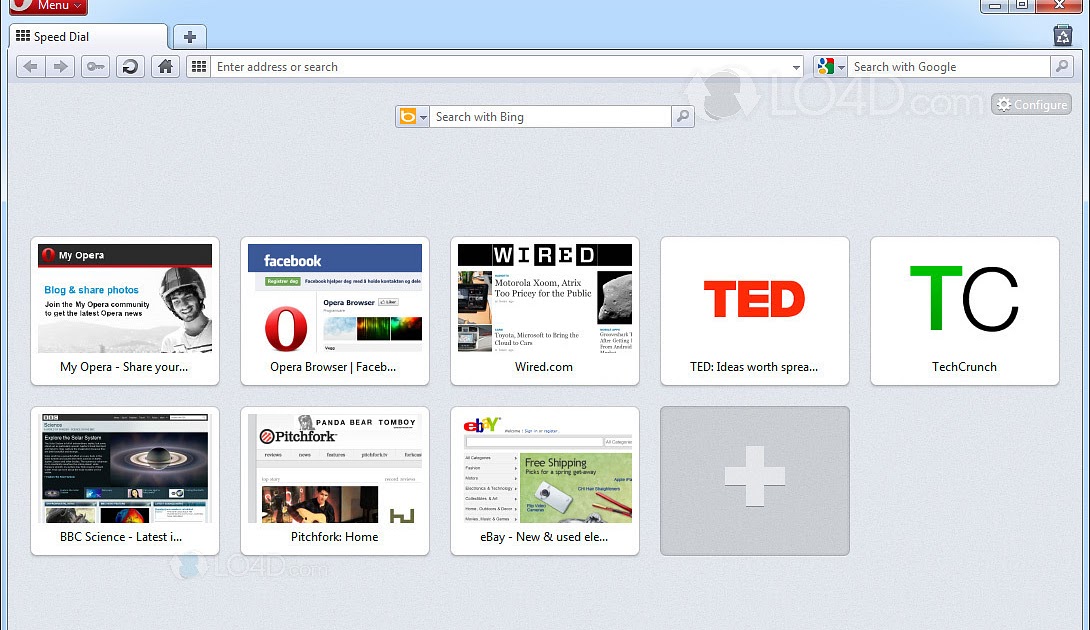The width and height of the screenshot is (1090, 630).
Task: Expand the address bar history dropdown
Action: [x=796, y=67]
